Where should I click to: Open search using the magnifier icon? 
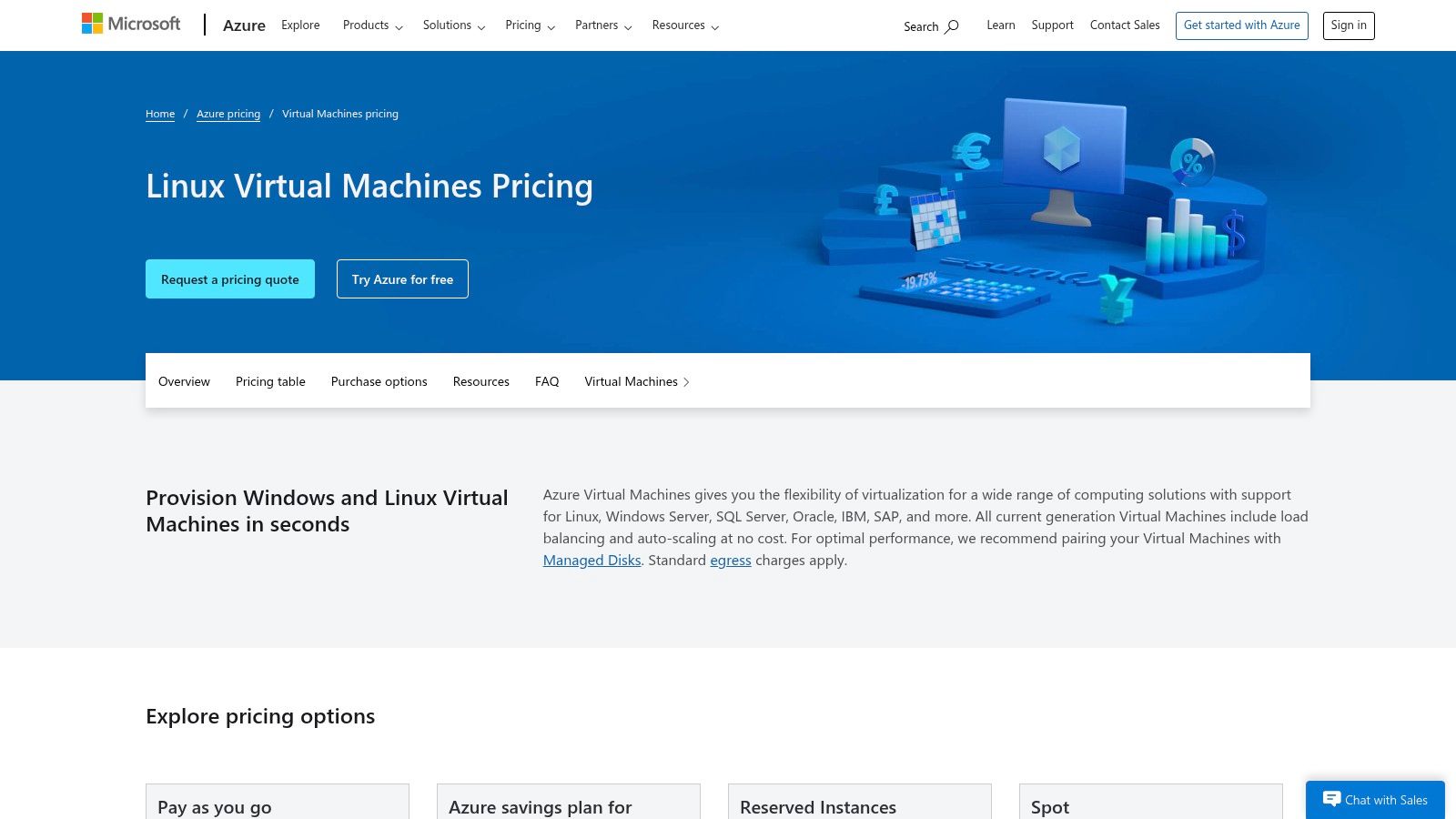(x=952, y=26)
